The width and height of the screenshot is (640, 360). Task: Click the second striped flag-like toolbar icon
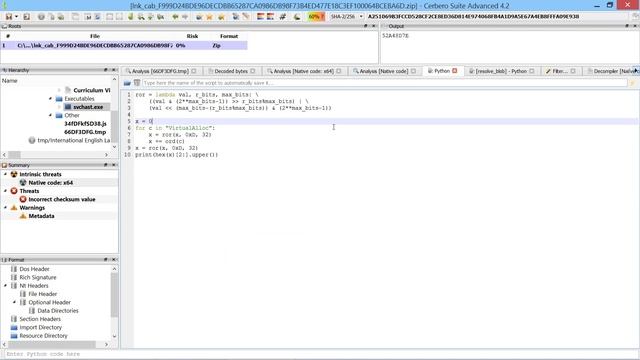pos(270,17)
